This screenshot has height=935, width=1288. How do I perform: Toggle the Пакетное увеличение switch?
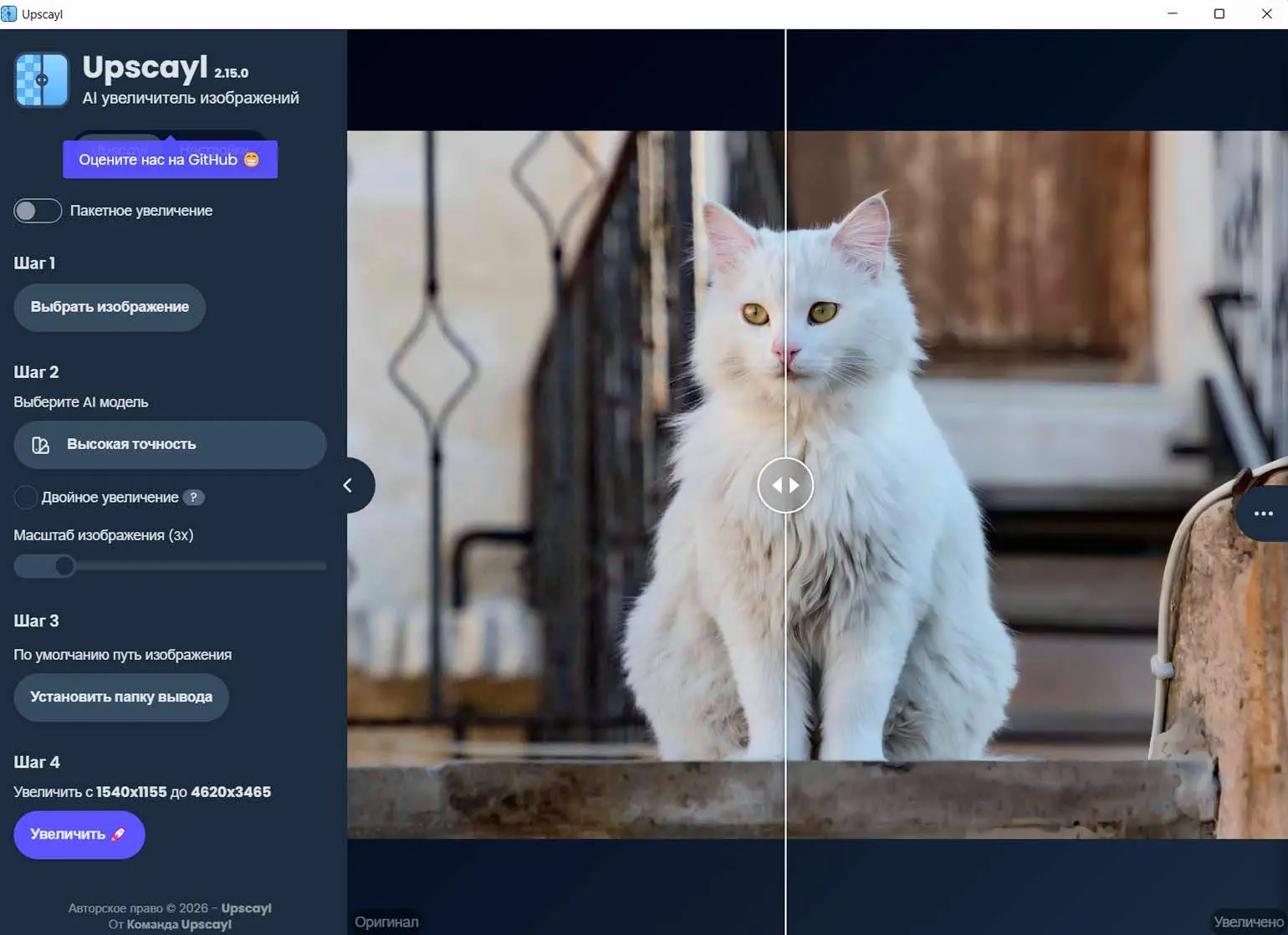38,211
